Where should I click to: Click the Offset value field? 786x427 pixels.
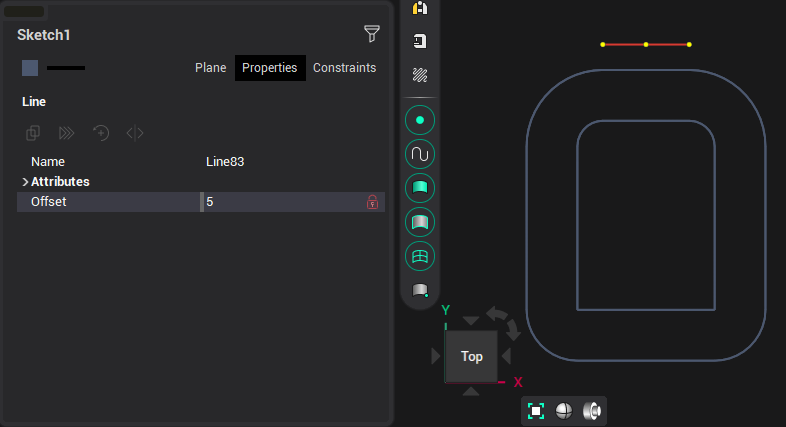pos(280,202)
